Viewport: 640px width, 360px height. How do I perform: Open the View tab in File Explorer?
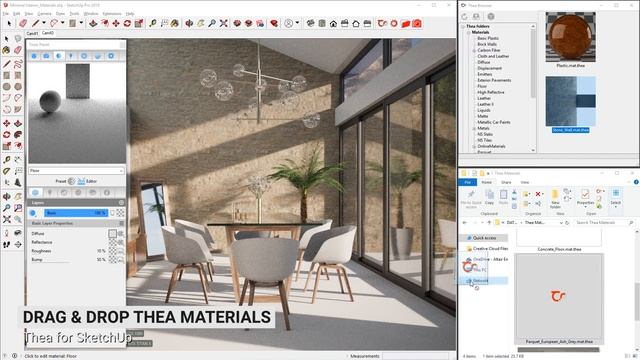(524, 182)
